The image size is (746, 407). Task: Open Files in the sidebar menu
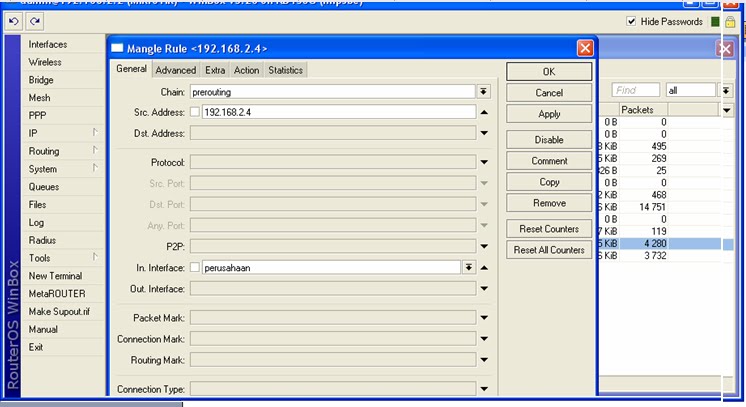click(x=63, y=205)
